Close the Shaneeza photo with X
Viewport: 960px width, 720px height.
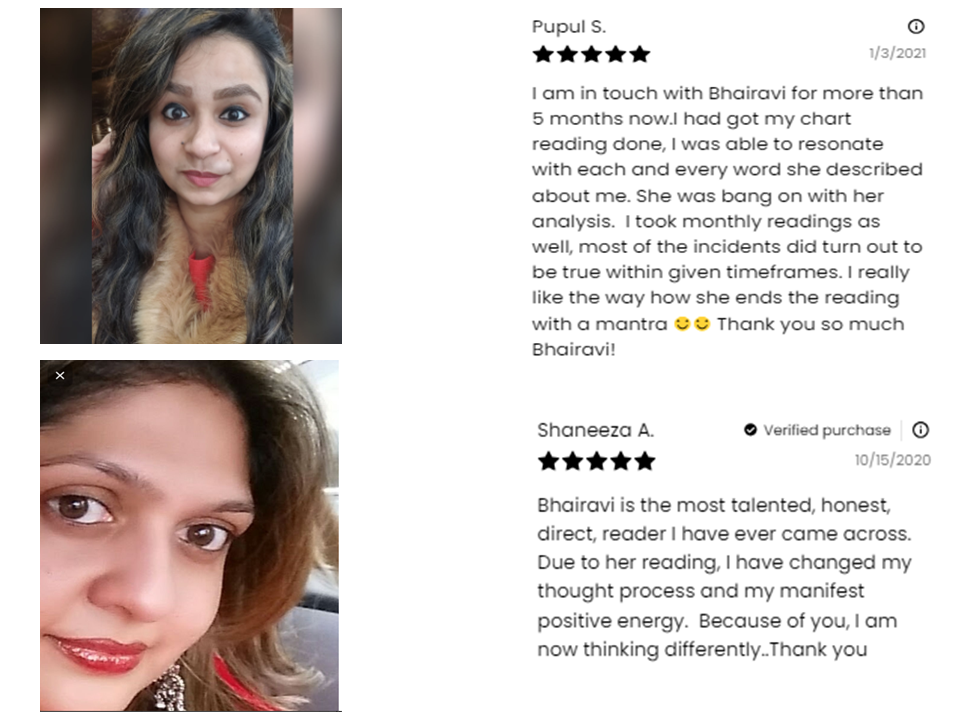60,375
